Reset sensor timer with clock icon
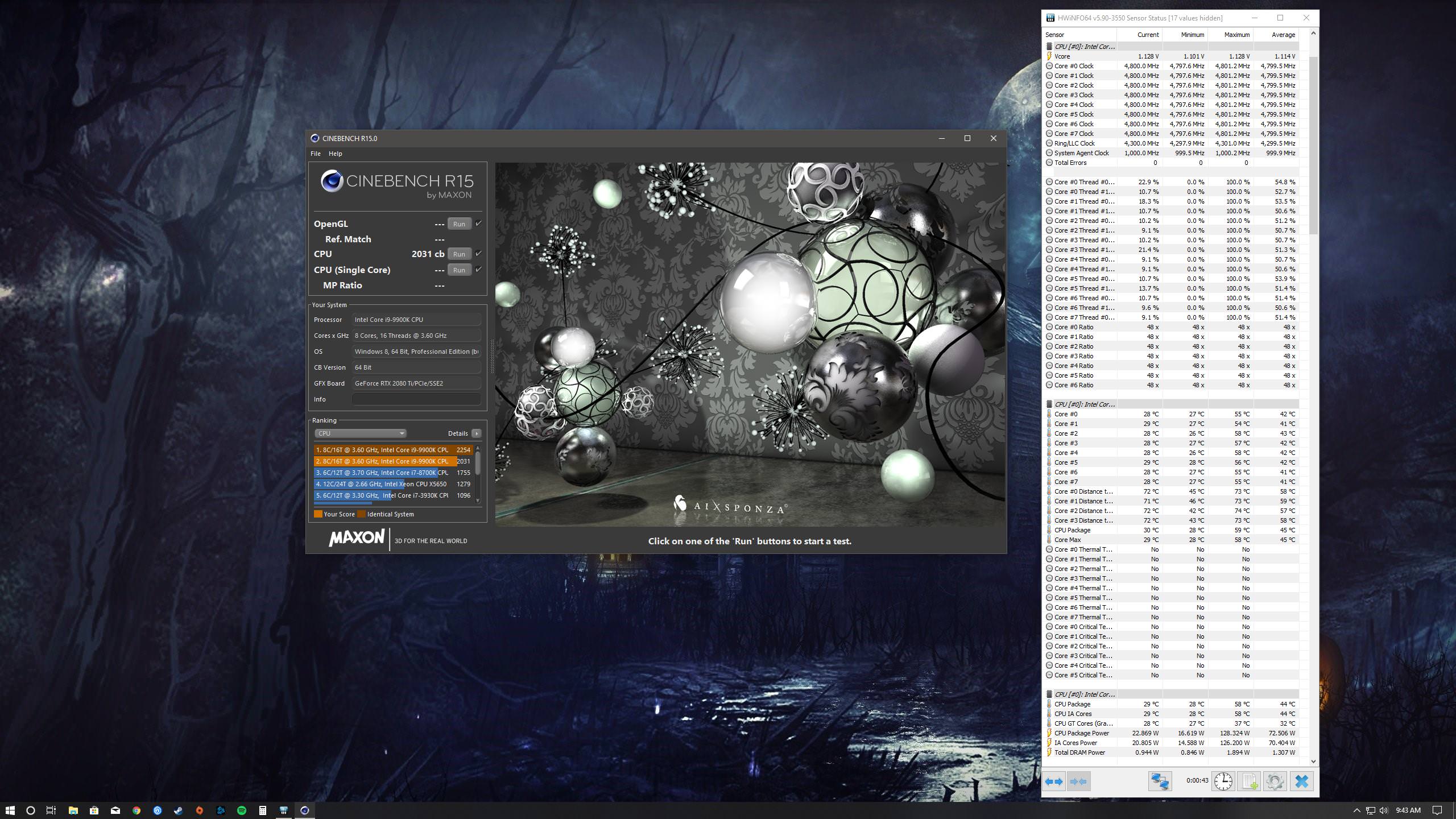This screenshot has height=819, width=1456. [x=1223, y=781]
